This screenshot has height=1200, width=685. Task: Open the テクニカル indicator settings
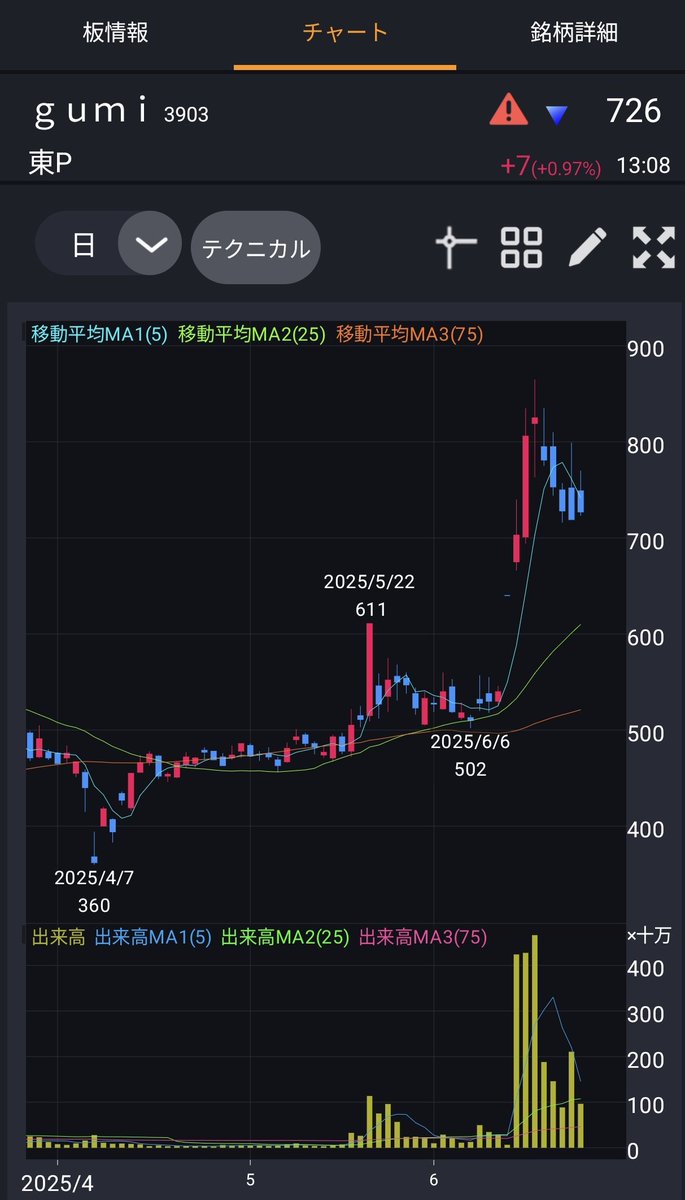coord(256,248)
